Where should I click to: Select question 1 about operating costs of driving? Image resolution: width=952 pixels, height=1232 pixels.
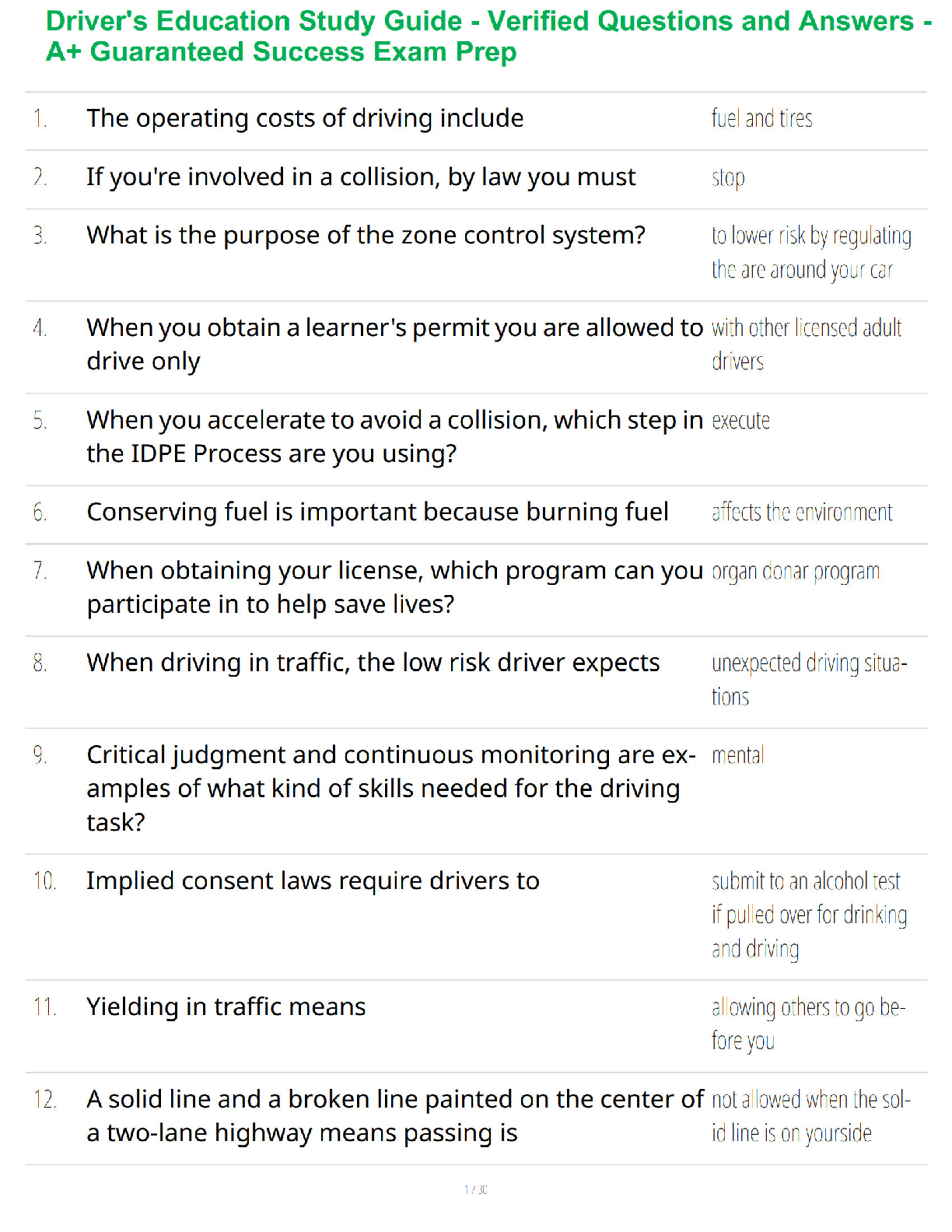(305, 118)
